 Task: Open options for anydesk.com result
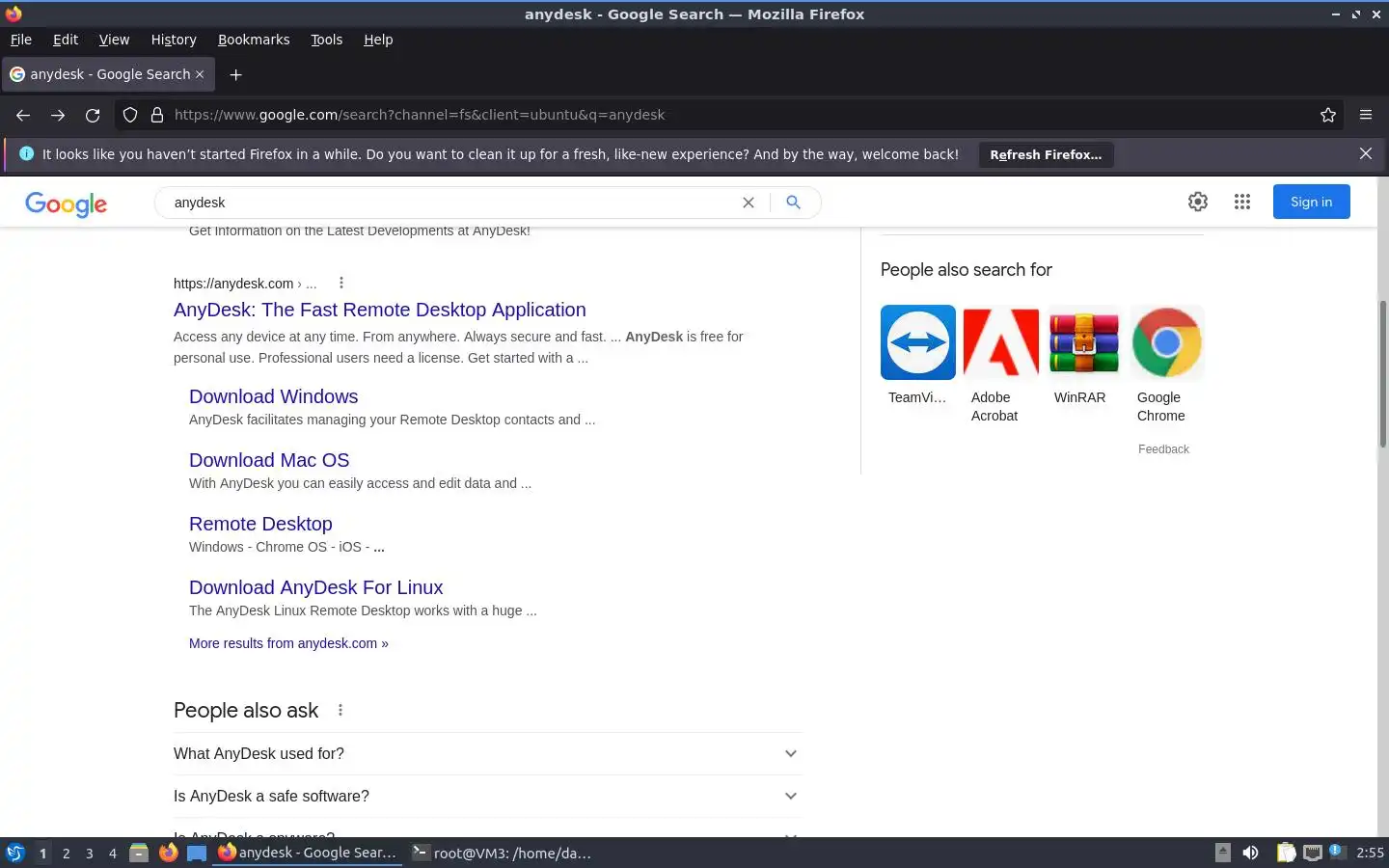coord(341,283)
